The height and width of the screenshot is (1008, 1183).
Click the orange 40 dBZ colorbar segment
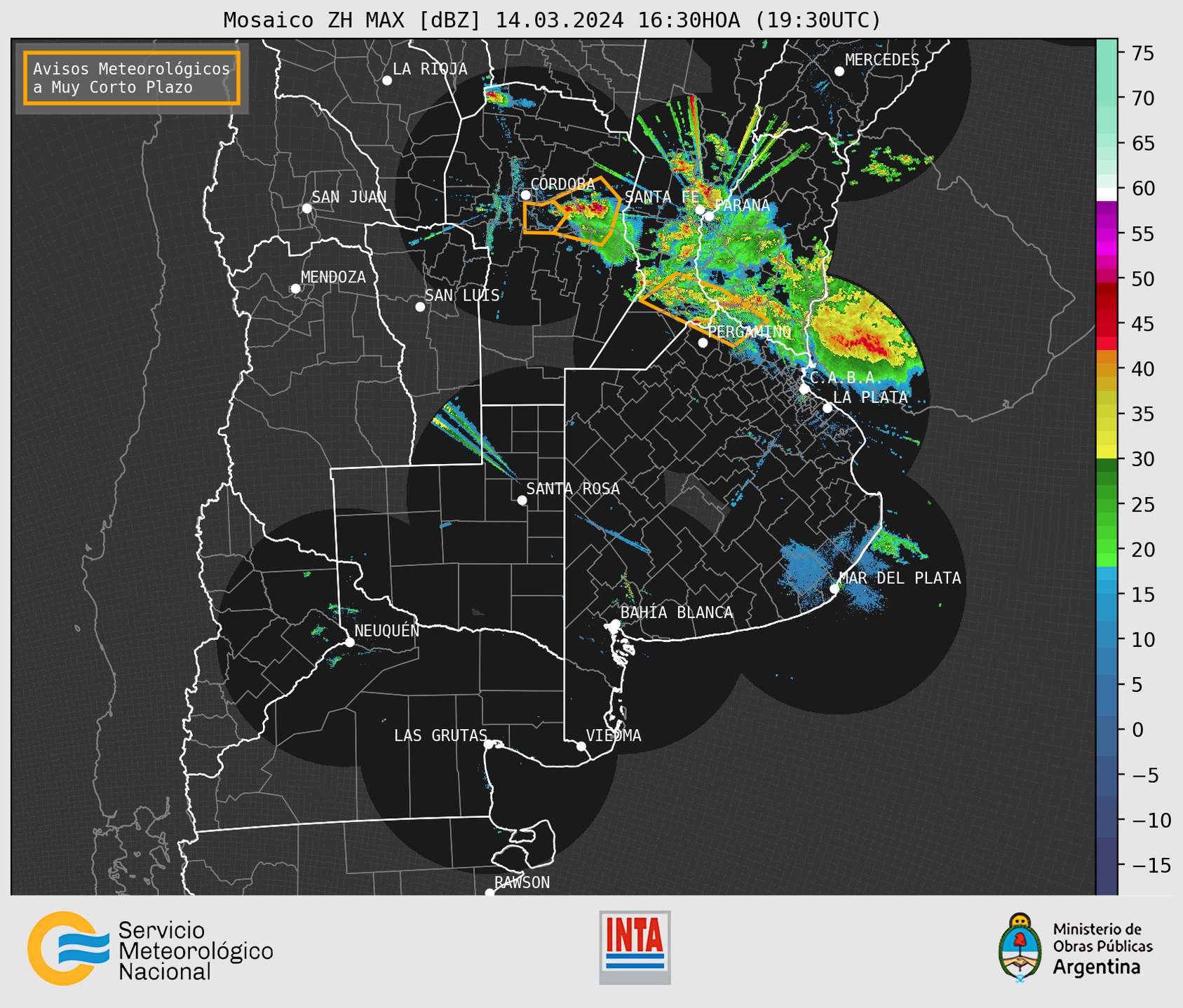pos(1107,369)
